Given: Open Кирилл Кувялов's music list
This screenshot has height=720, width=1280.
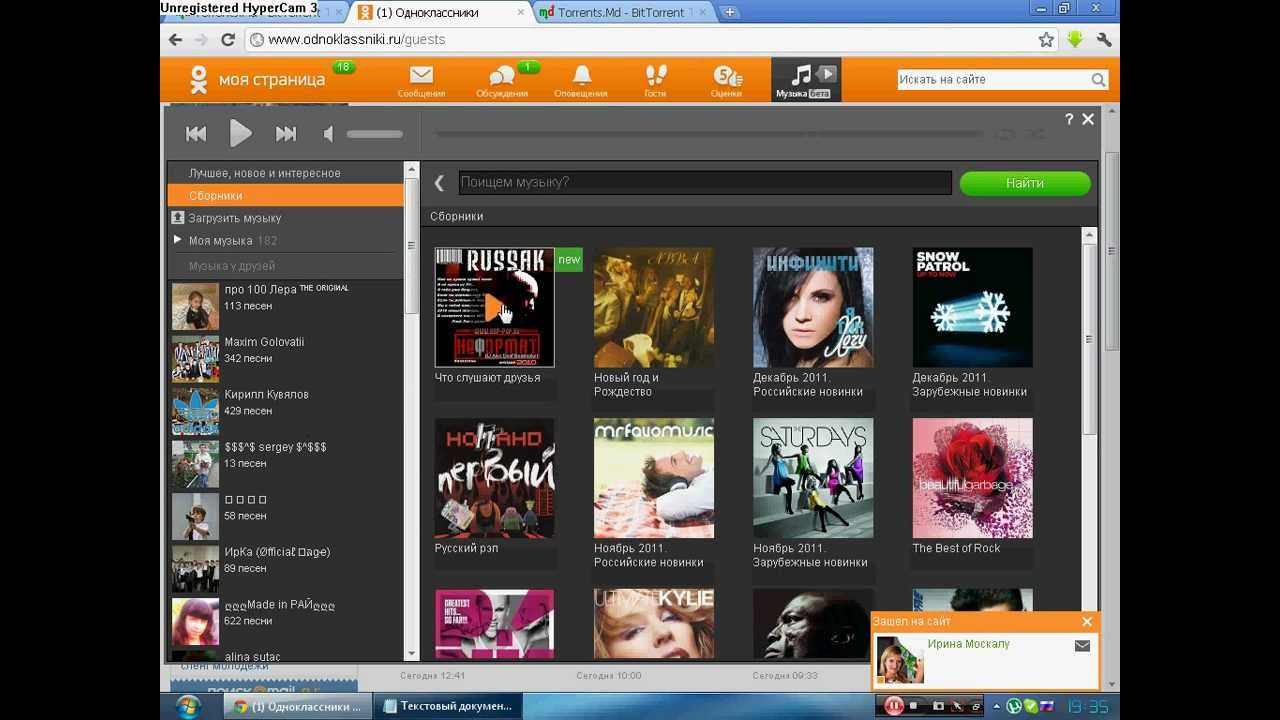Looking at the screenshot, I should (x=266, y=395).
